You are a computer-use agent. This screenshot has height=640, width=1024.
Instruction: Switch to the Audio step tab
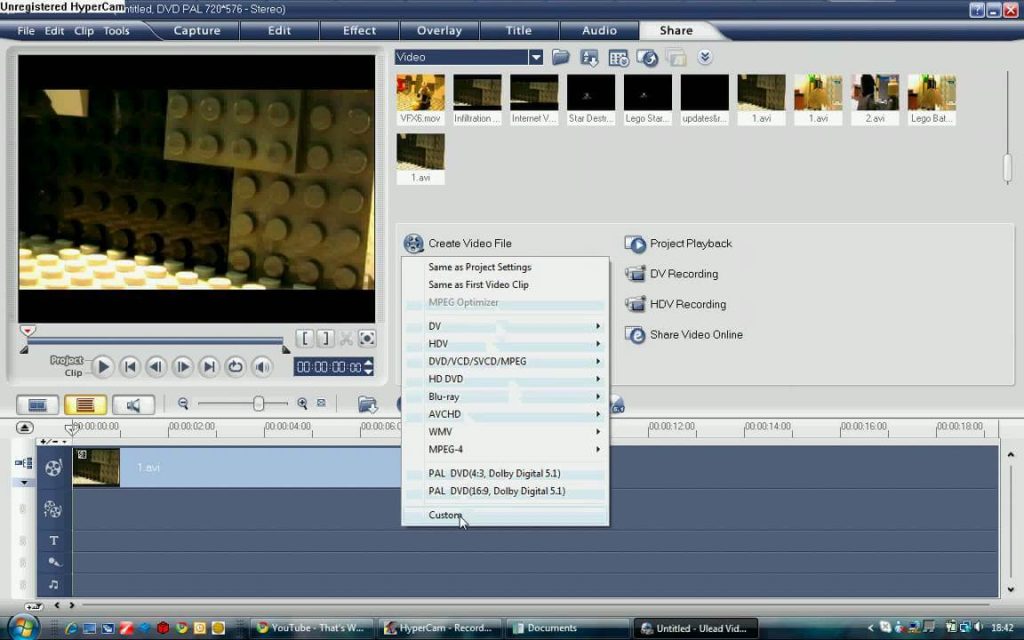pos(599,30)
